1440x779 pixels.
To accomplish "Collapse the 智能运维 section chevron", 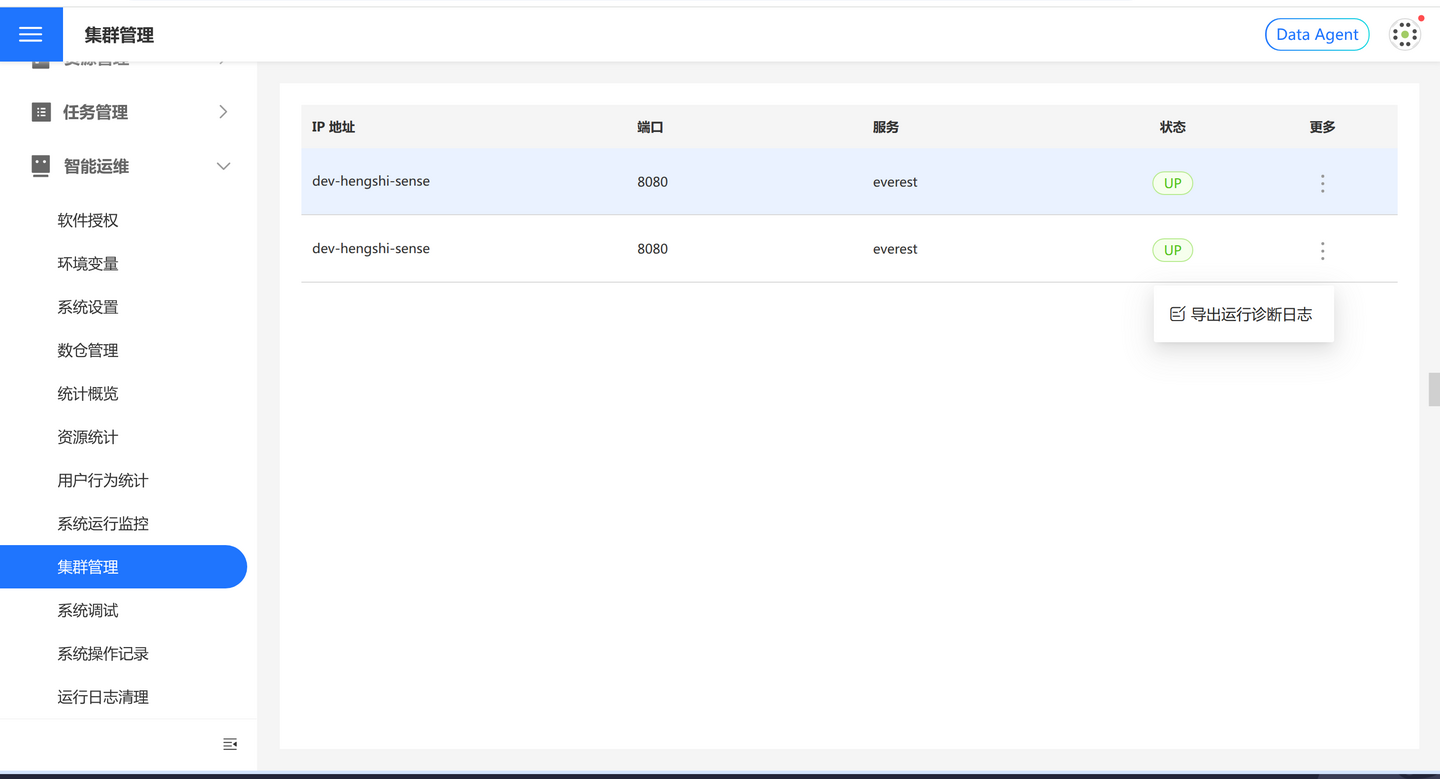I will pyautogui.click(x=223, y=166).
